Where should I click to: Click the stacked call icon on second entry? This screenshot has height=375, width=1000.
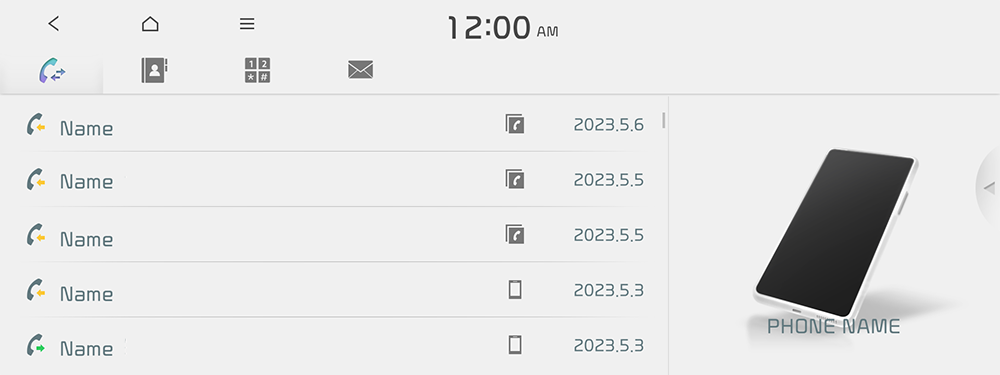point(515,179)
